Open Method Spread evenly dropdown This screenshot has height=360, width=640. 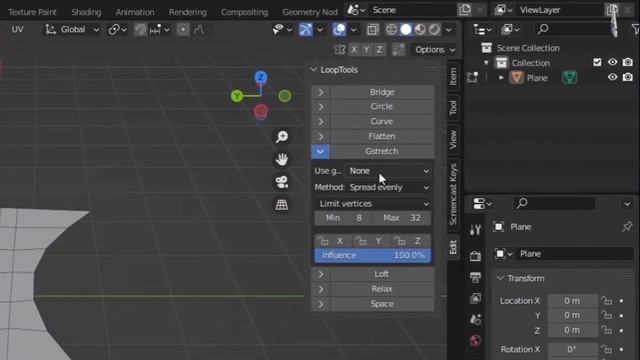point(388,187)
